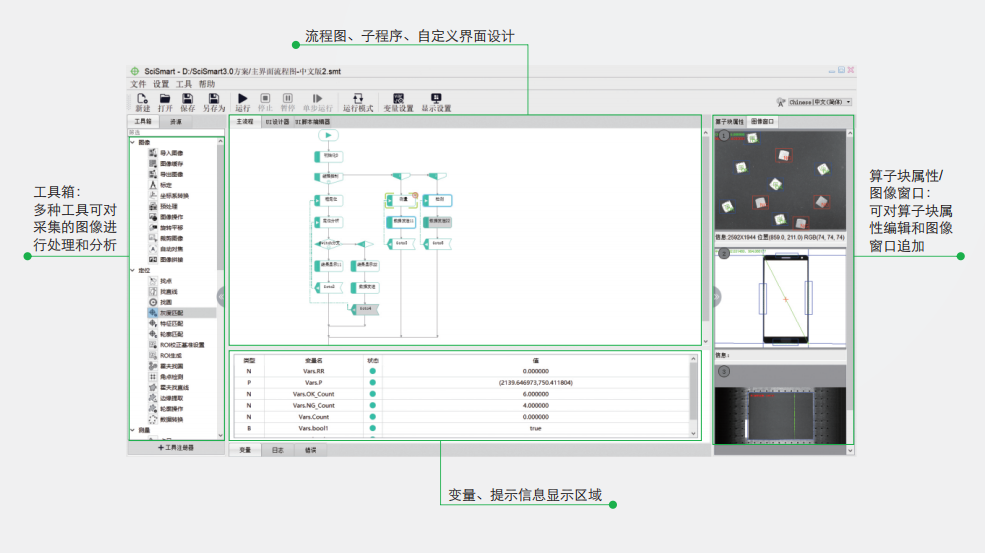Open the 文件 (File) menu
The height and width of the screenshot is (553, 985).
pyautogui.click(x=138, y=84)
